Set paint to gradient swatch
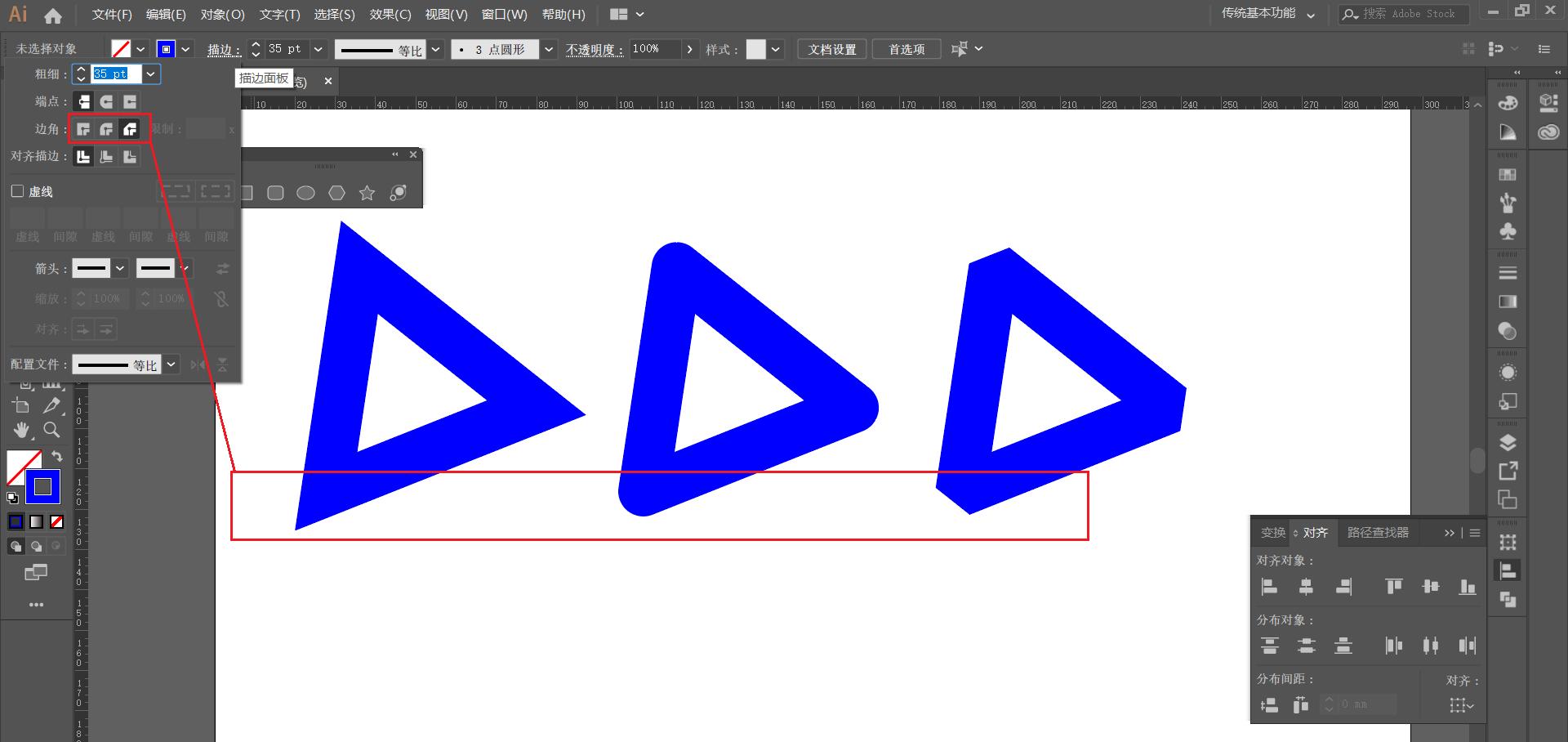This screenshot has height=742, width=1568. point(36,521)
